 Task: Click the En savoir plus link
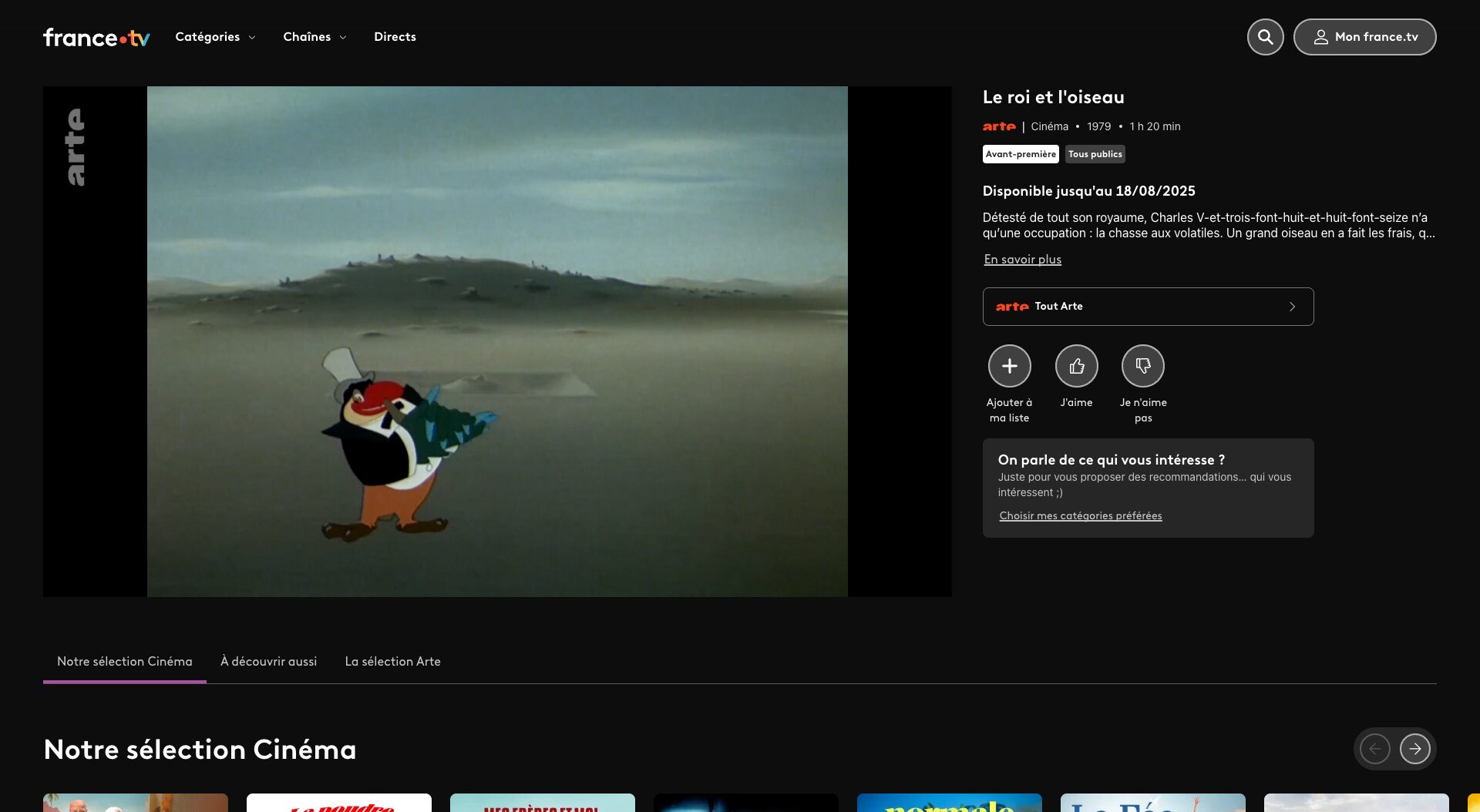1022,260
